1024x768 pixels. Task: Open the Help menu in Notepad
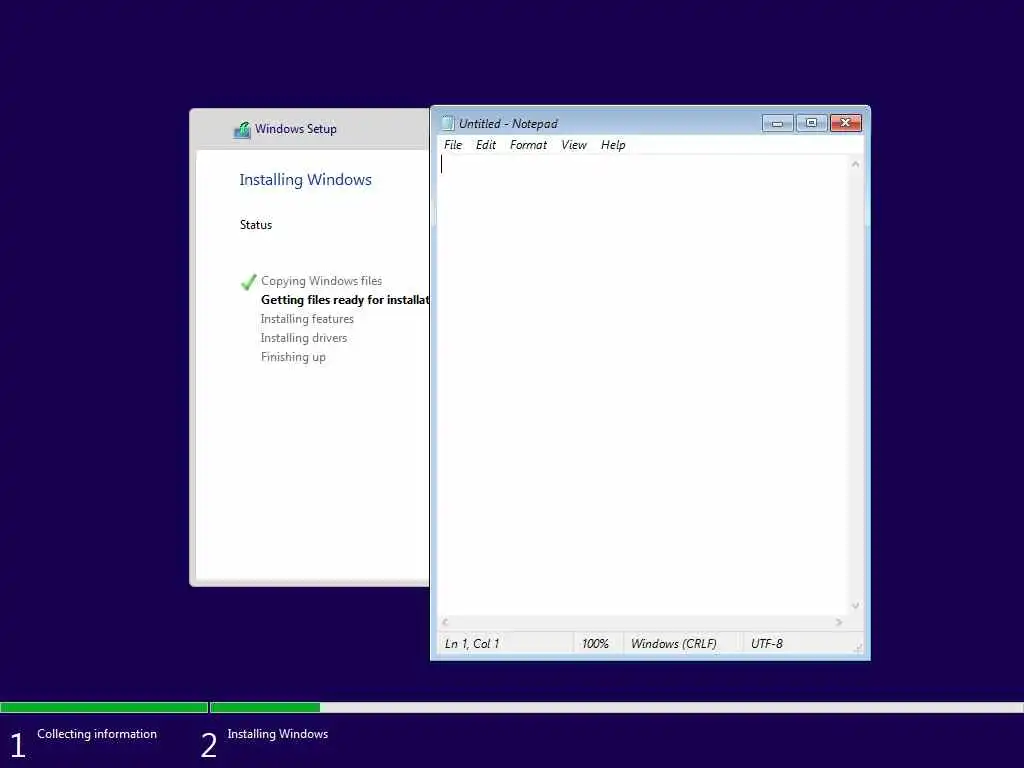click(613, 145)
